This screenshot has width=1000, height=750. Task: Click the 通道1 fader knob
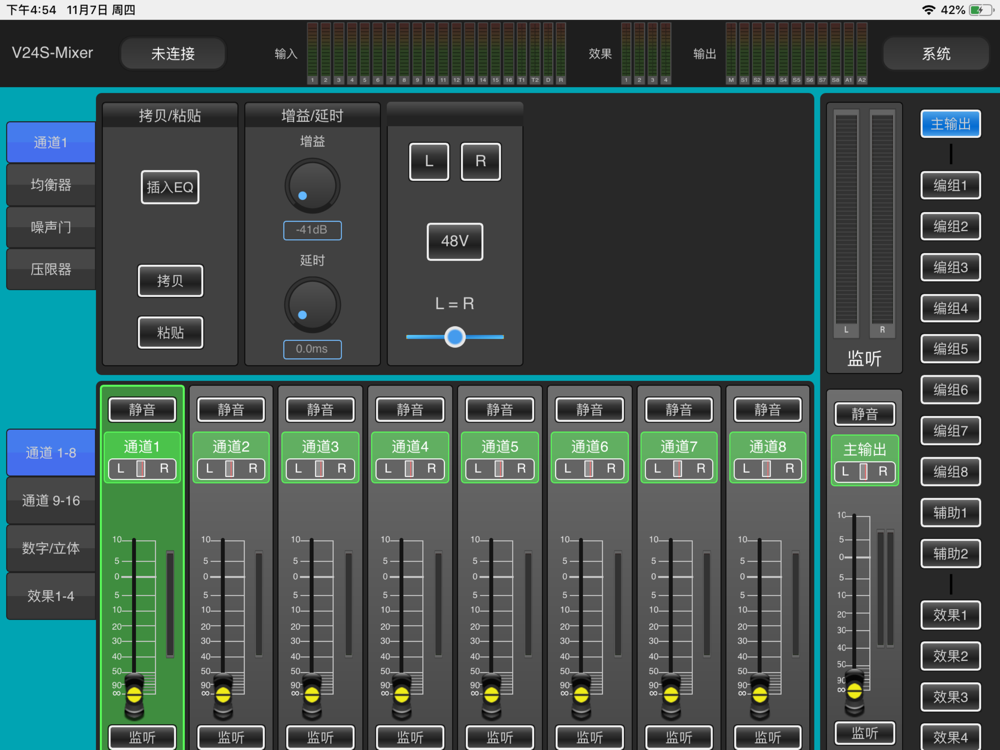tap(134, 694)
